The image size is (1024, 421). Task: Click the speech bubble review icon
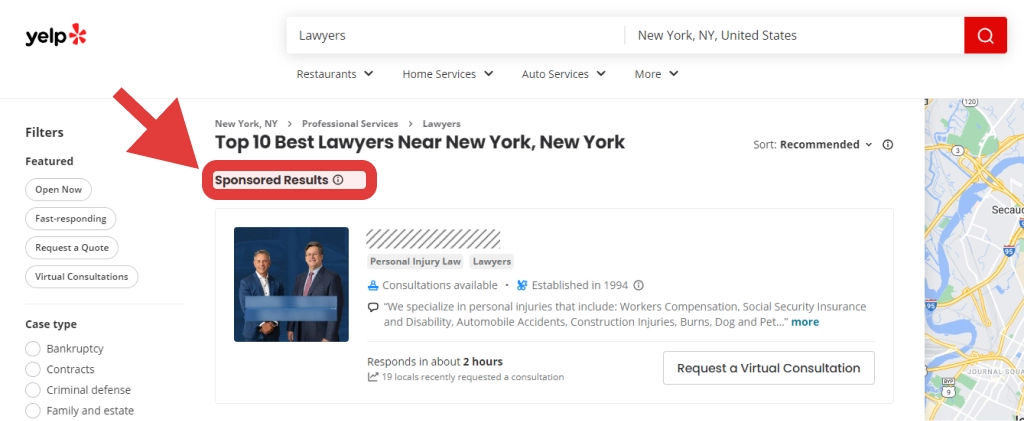click(x=373, y=307)
